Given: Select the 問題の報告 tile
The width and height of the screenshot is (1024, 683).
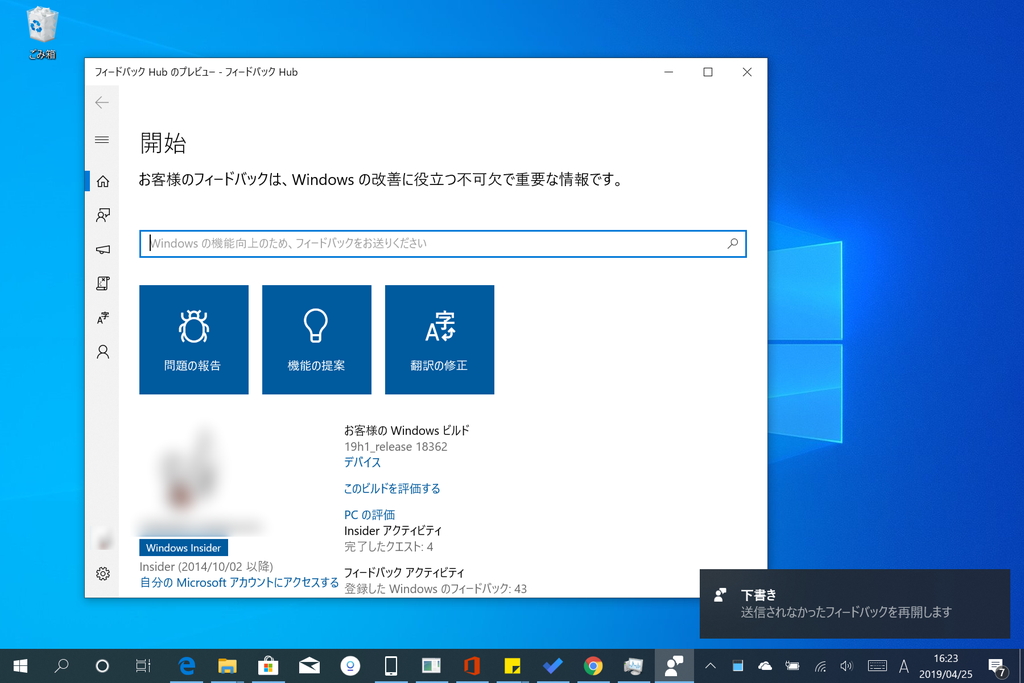Looking at the screenshot, I should tap(194, 340).
